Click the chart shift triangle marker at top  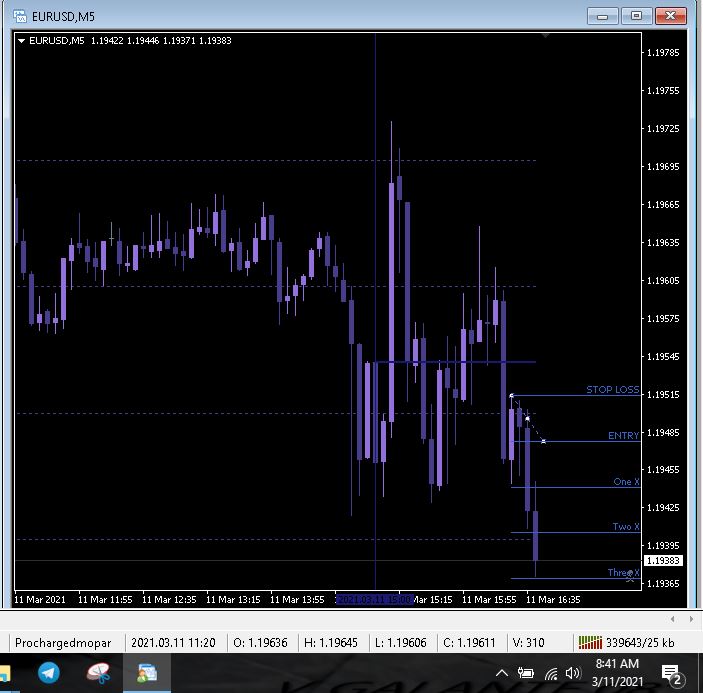(x=545, y=35)
